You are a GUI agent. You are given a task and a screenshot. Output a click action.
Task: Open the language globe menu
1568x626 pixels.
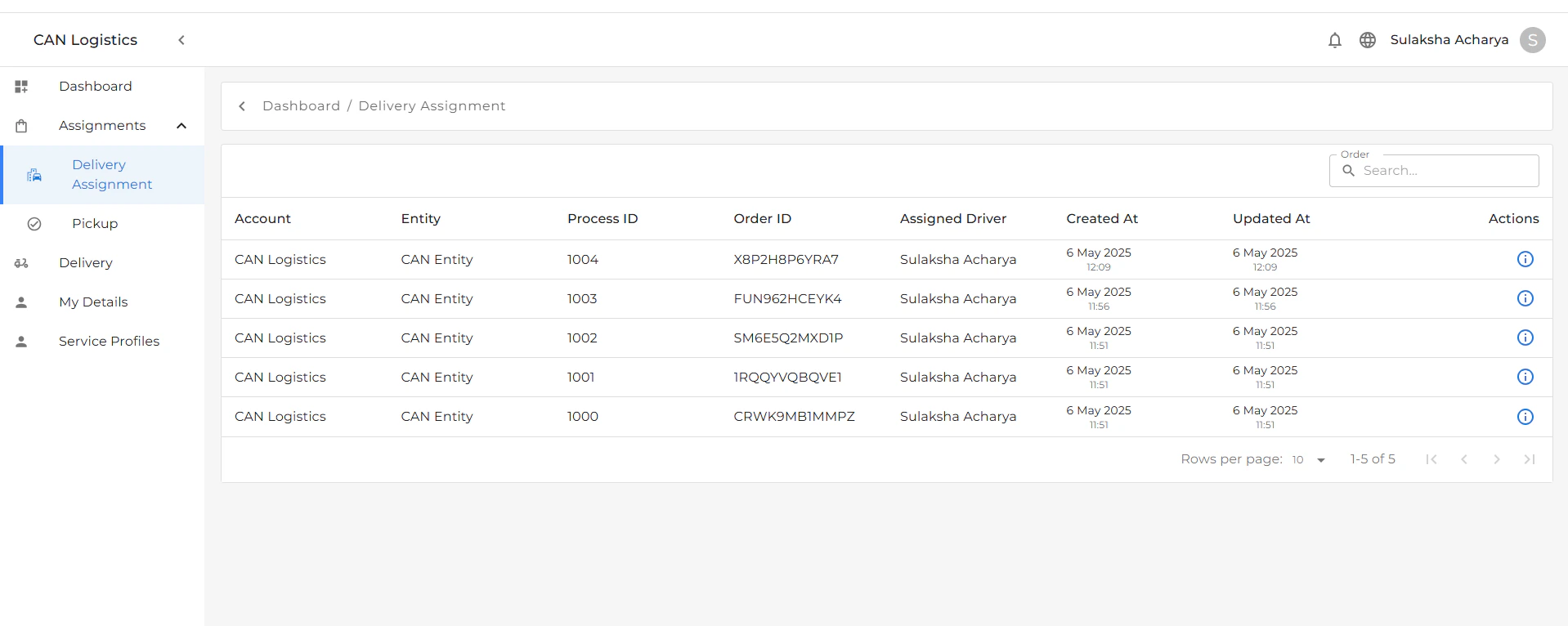tap(1368, 40)
